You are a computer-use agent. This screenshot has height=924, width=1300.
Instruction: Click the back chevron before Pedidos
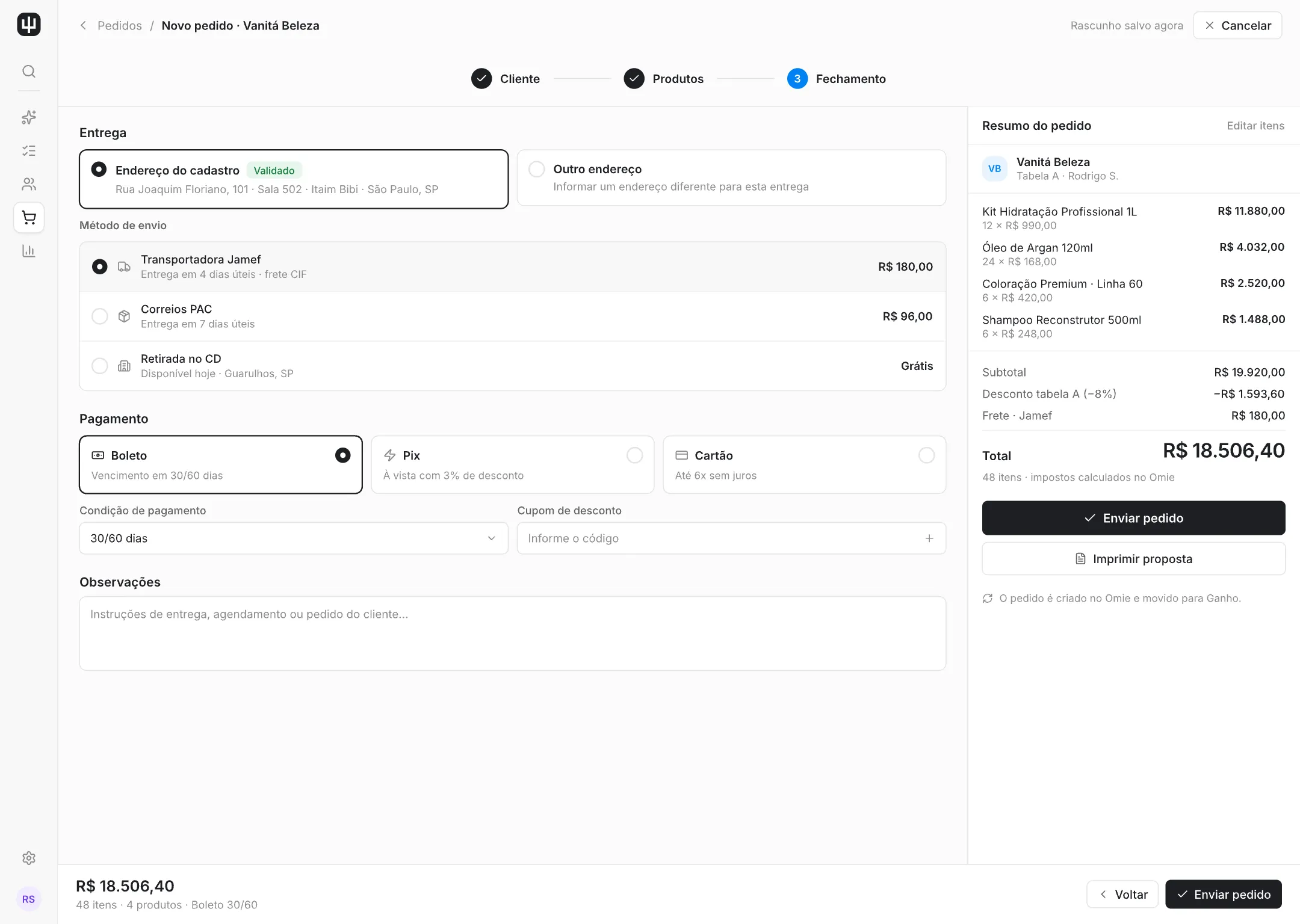(83, 25)
